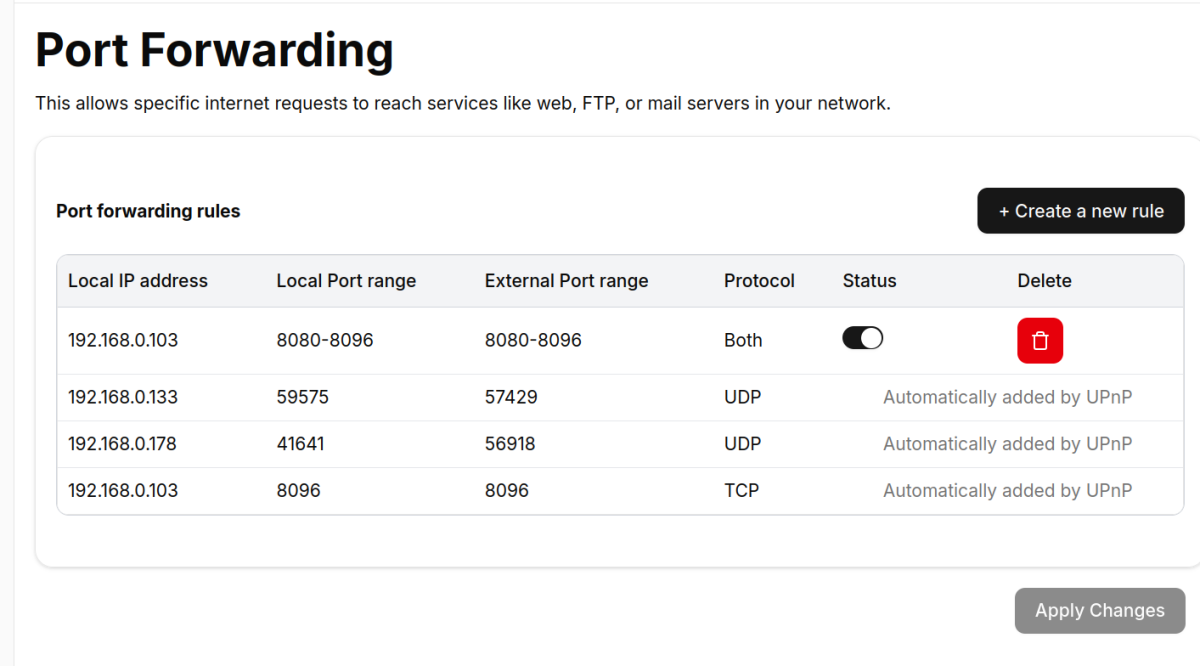Select the Delete column header

click(1045, 281)
